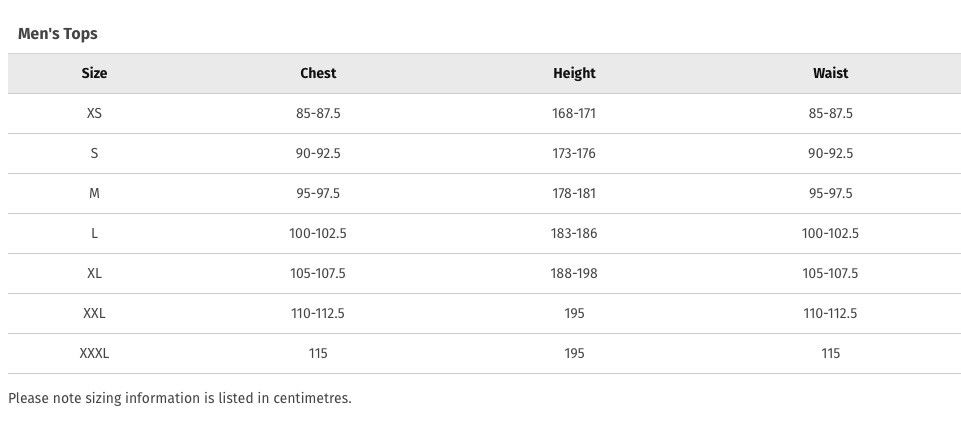Screen dimensions: 961x431
Task: Click waist value 95-97.5 in M row
Action: [830, 193]
